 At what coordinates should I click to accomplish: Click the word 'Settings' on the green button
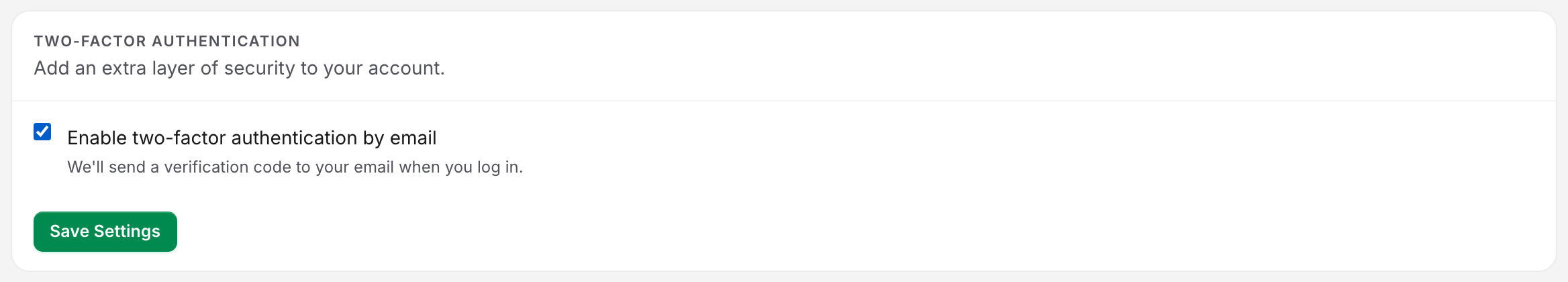pyautogui.click(x=127, y=232)
